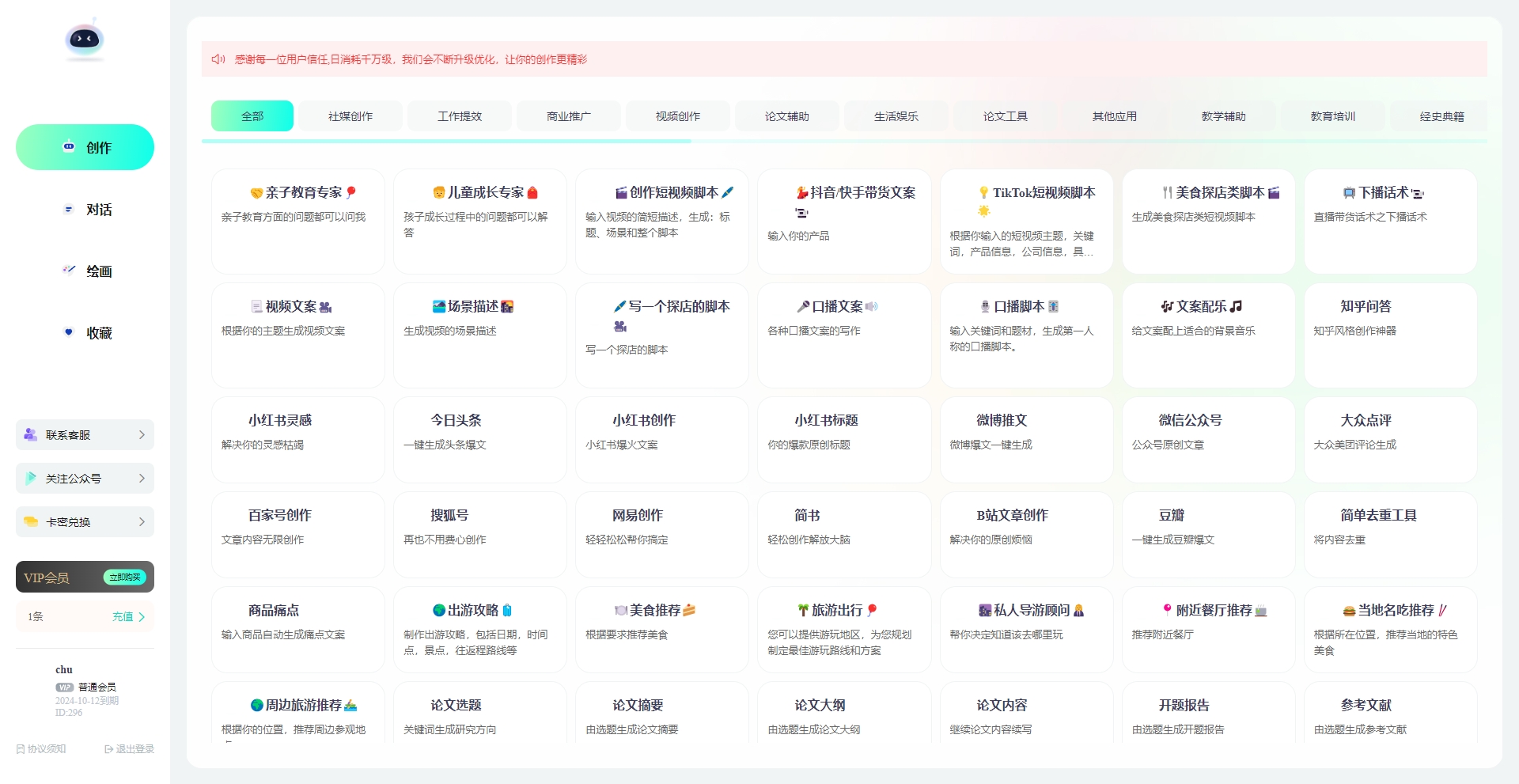
Task: Click the robot logo at the top left
Action: click(85, 38)
